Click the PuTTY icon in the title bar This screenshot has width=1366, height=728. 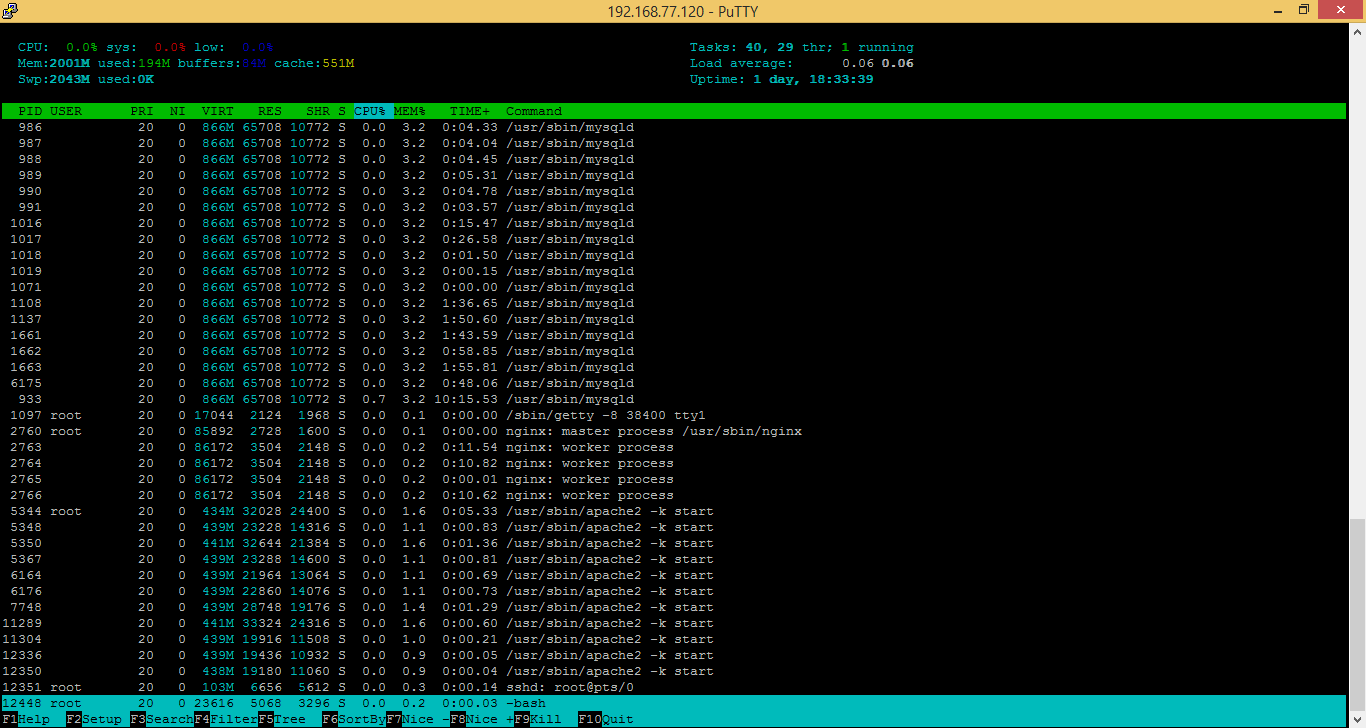coord(11,10)
